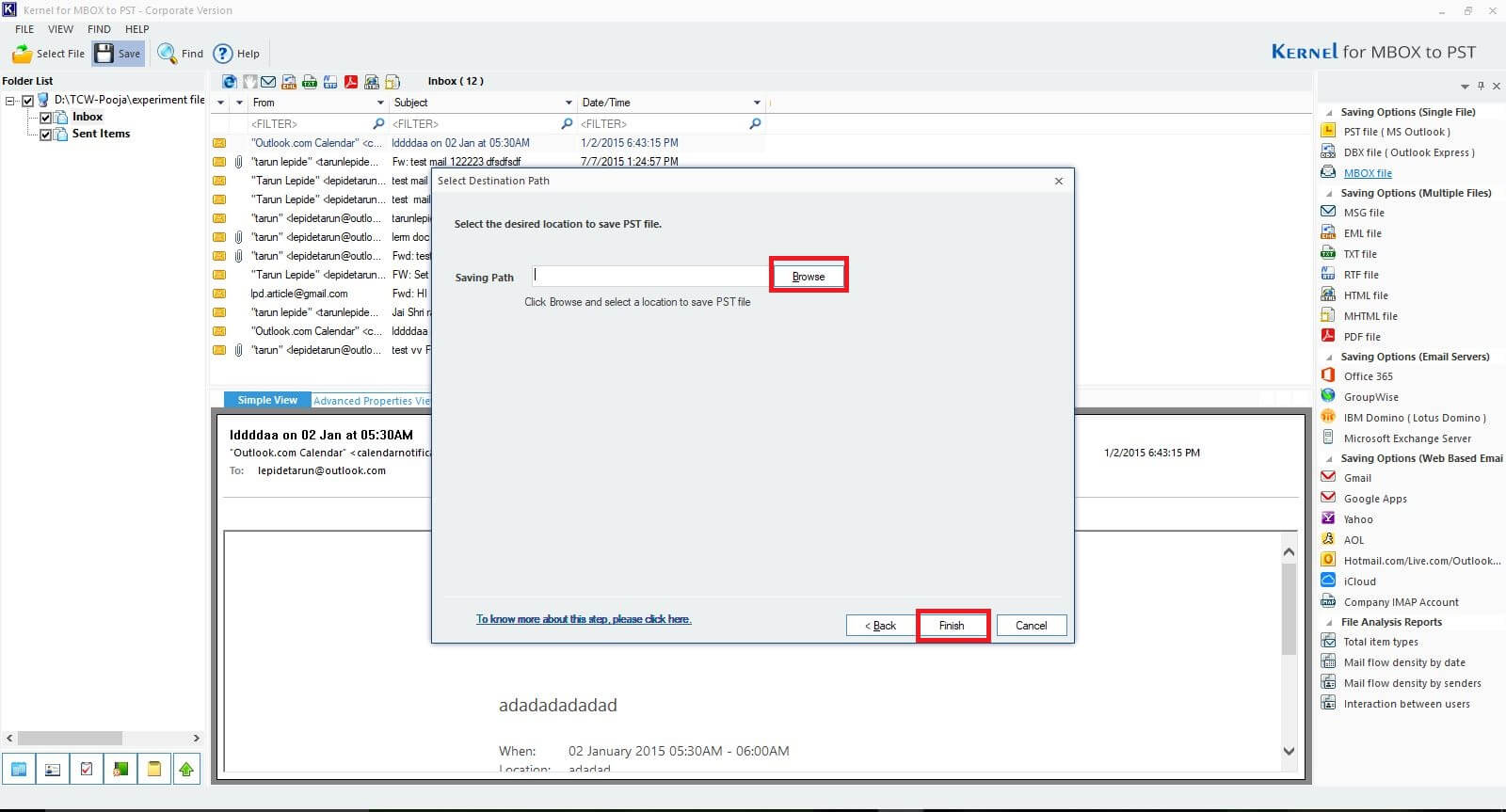
Task: Collapse the File Analysis Reports section
Action: click(x=1329, y=622)
